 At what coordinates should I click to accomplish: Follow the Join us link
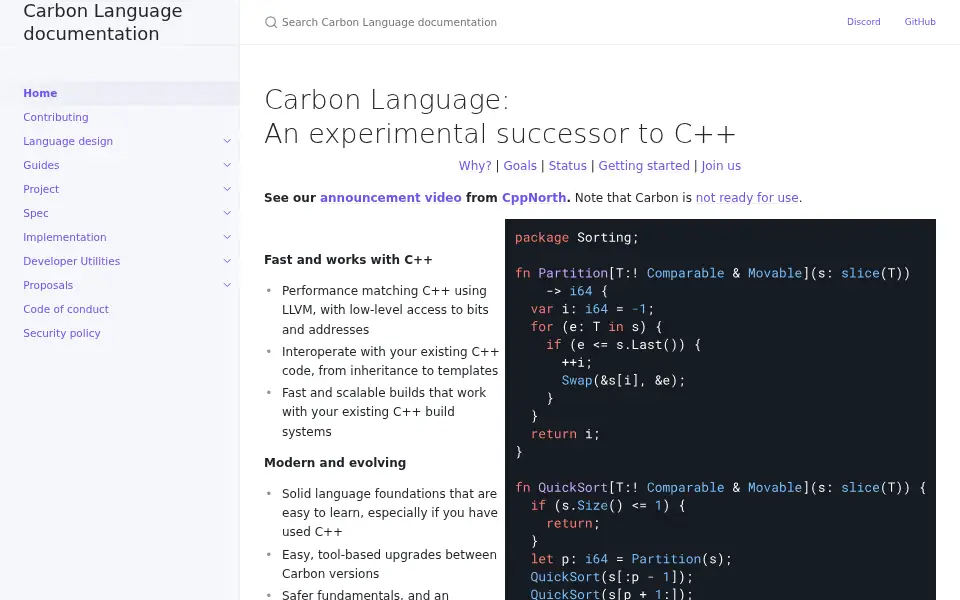[x=721, y=166]
